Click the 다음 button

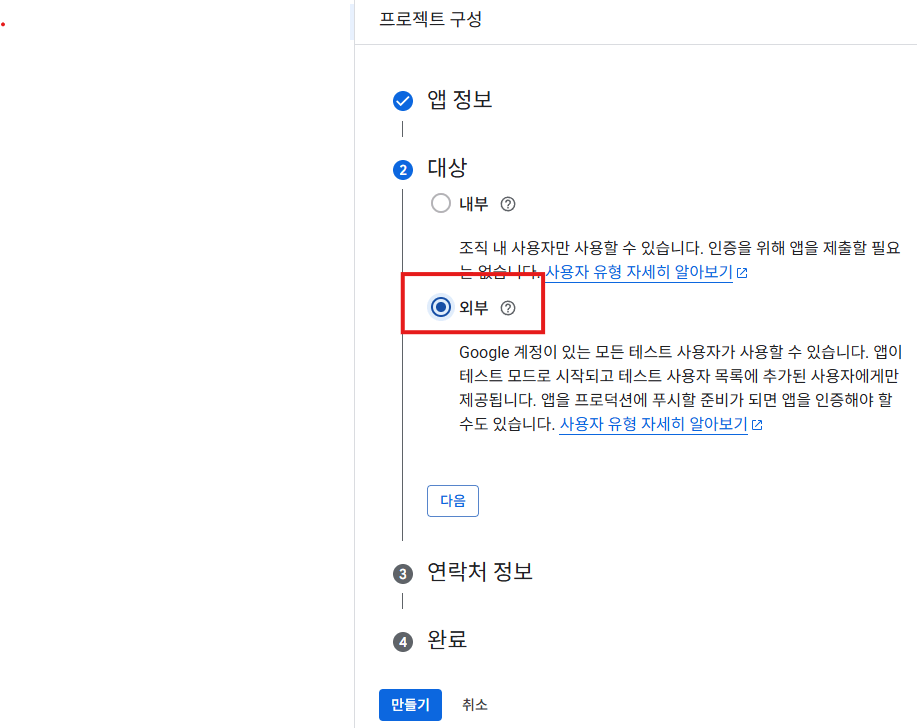[x=453, y=501]
